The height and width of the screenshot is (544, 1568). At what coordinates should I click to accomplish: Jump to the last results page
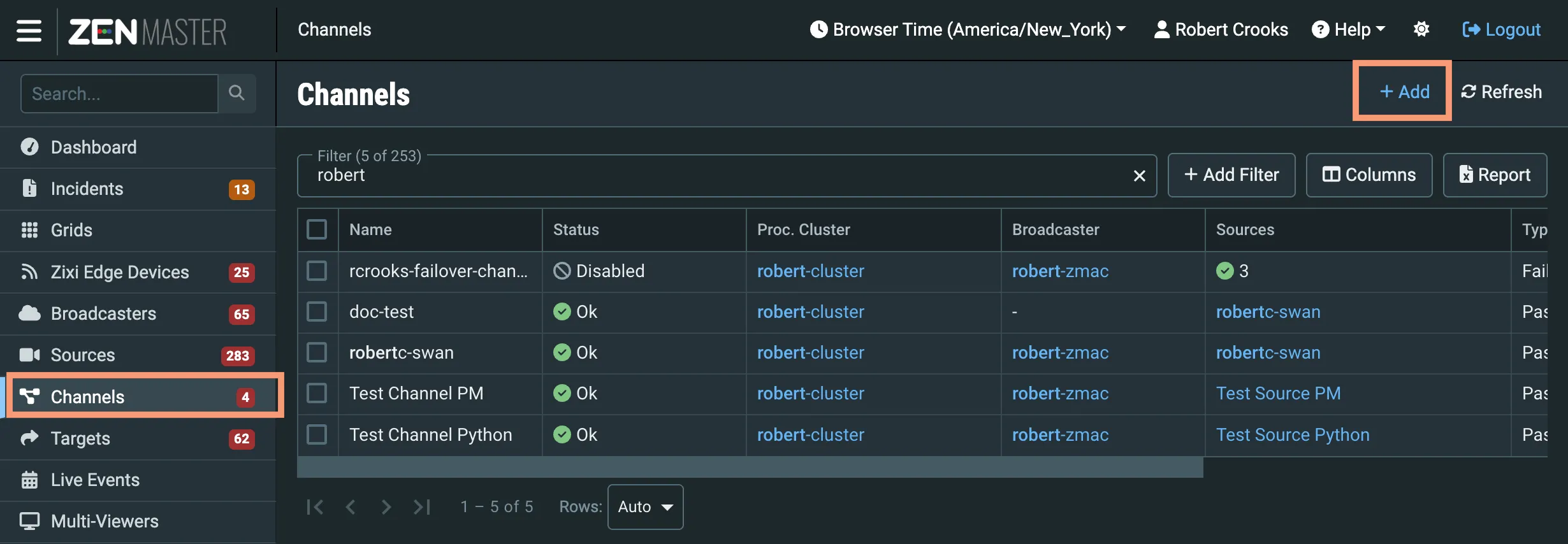coord(422,507)
